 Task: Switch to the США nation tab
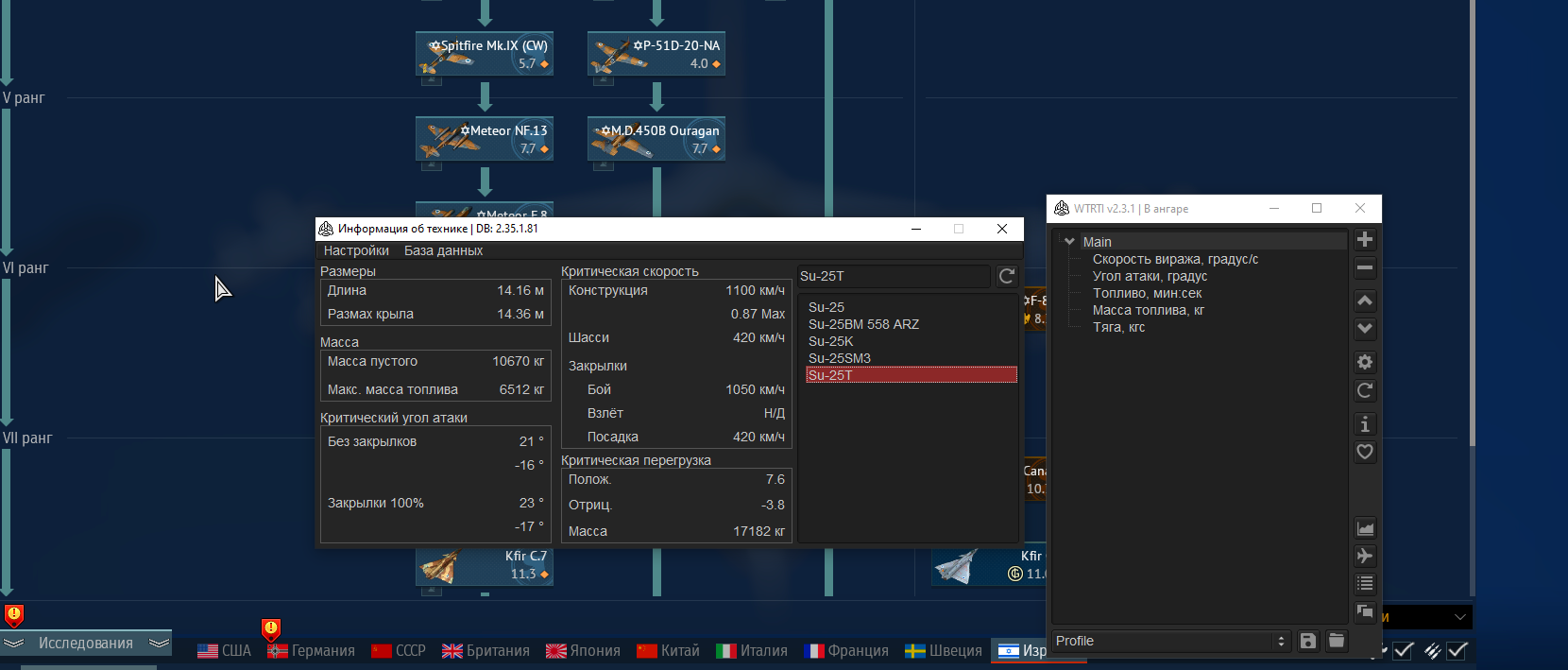point(224,650)
